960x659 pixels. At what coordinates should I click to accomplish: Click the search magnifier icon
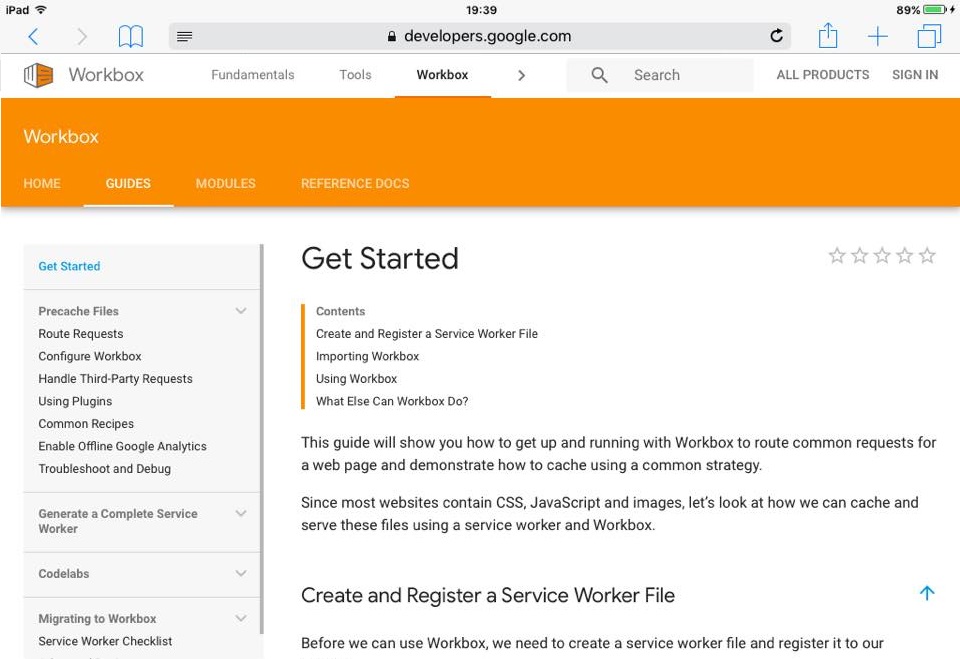pyautogui.click(x=598, y=74)
